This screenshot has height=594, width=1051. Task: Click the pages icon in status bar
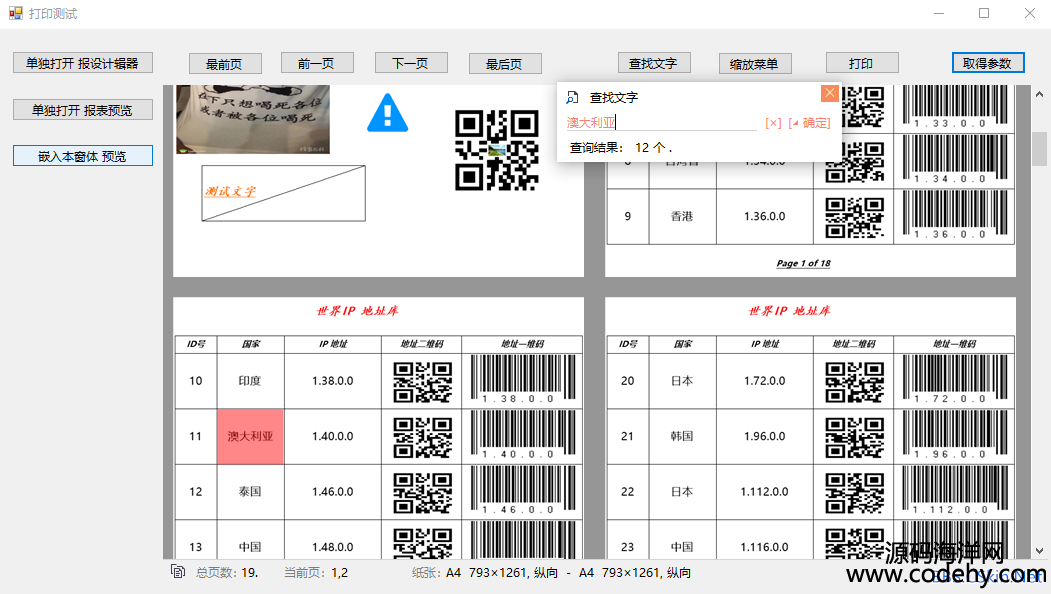pos(178,572)
